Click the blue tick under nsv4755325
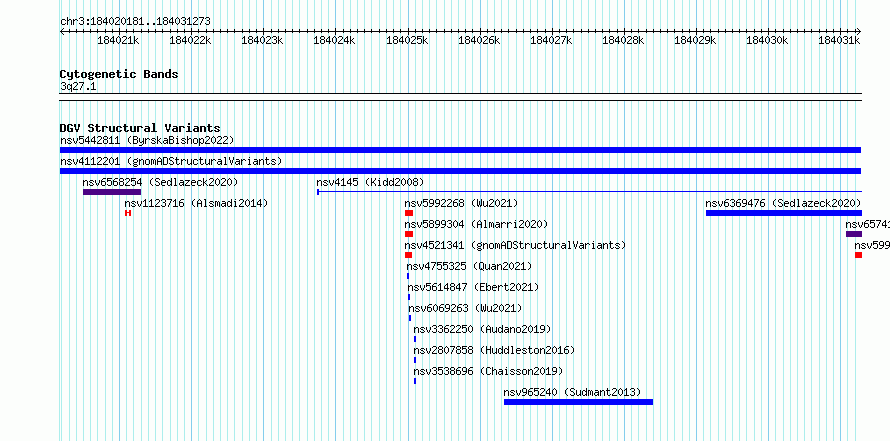Screen dimensions: 890x441 [408, 276]
